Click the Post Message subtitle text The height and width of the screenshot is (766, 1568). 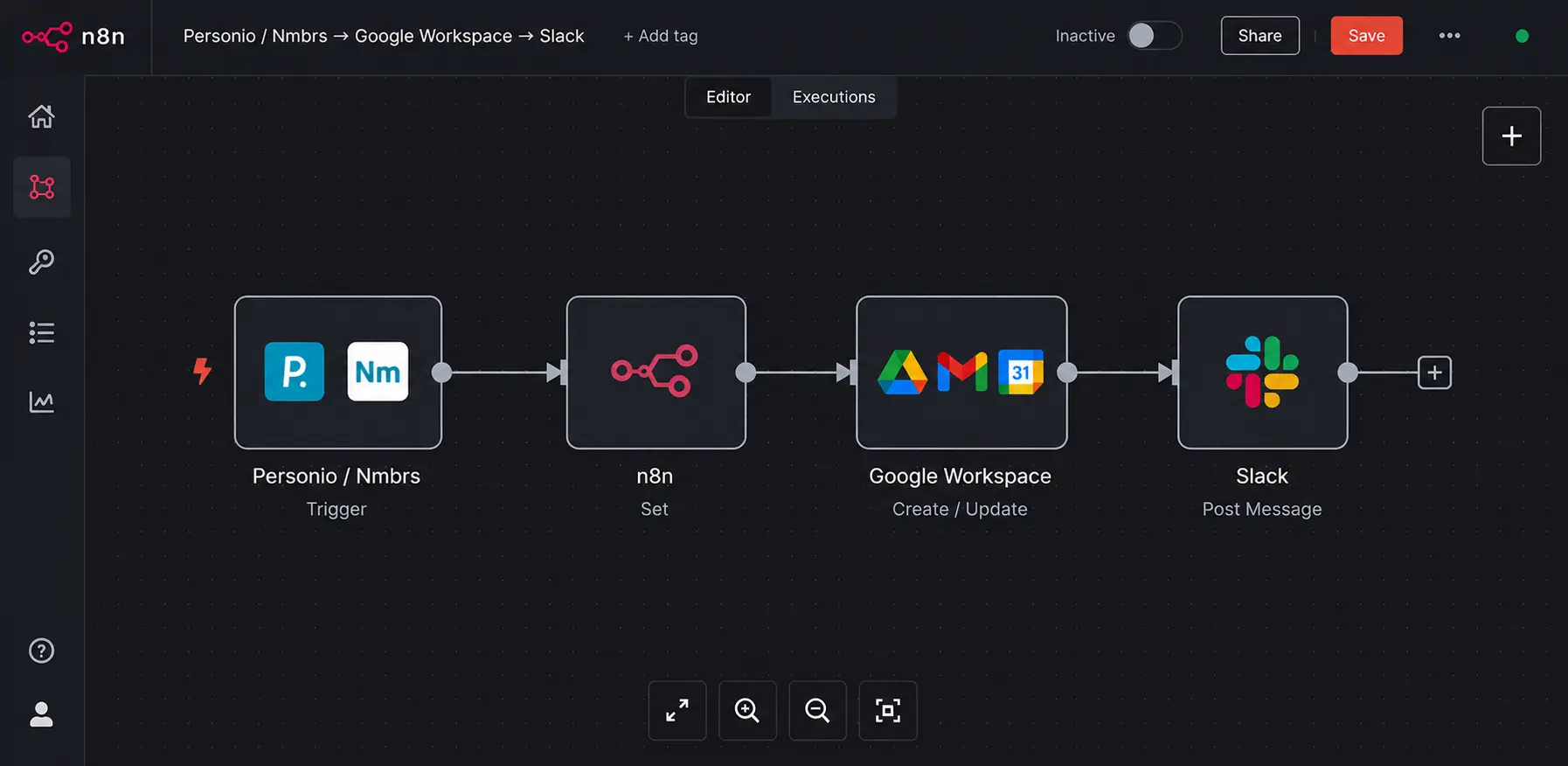(1262, 509)
